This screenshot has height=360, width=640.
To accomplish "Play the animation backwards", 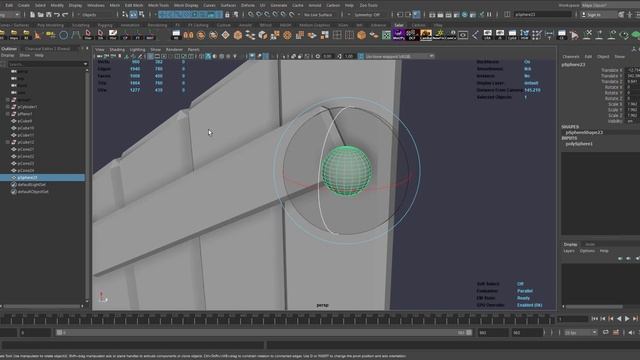I will (x=619, y=318).
